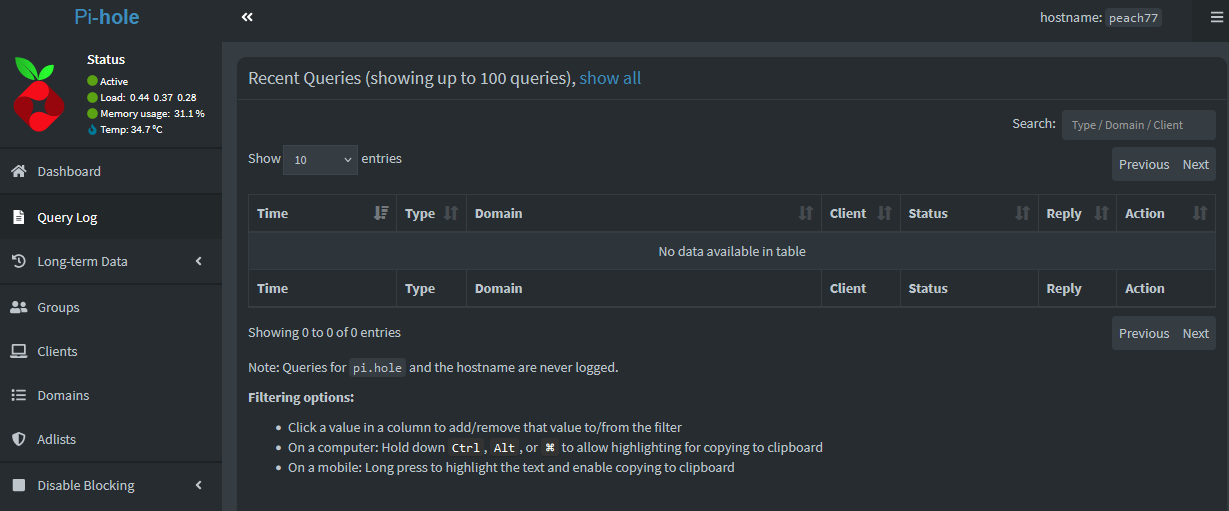Expand the Long-term Data submenu
The width and height of the screenshot is (1229, 511).
click(198, 261)
